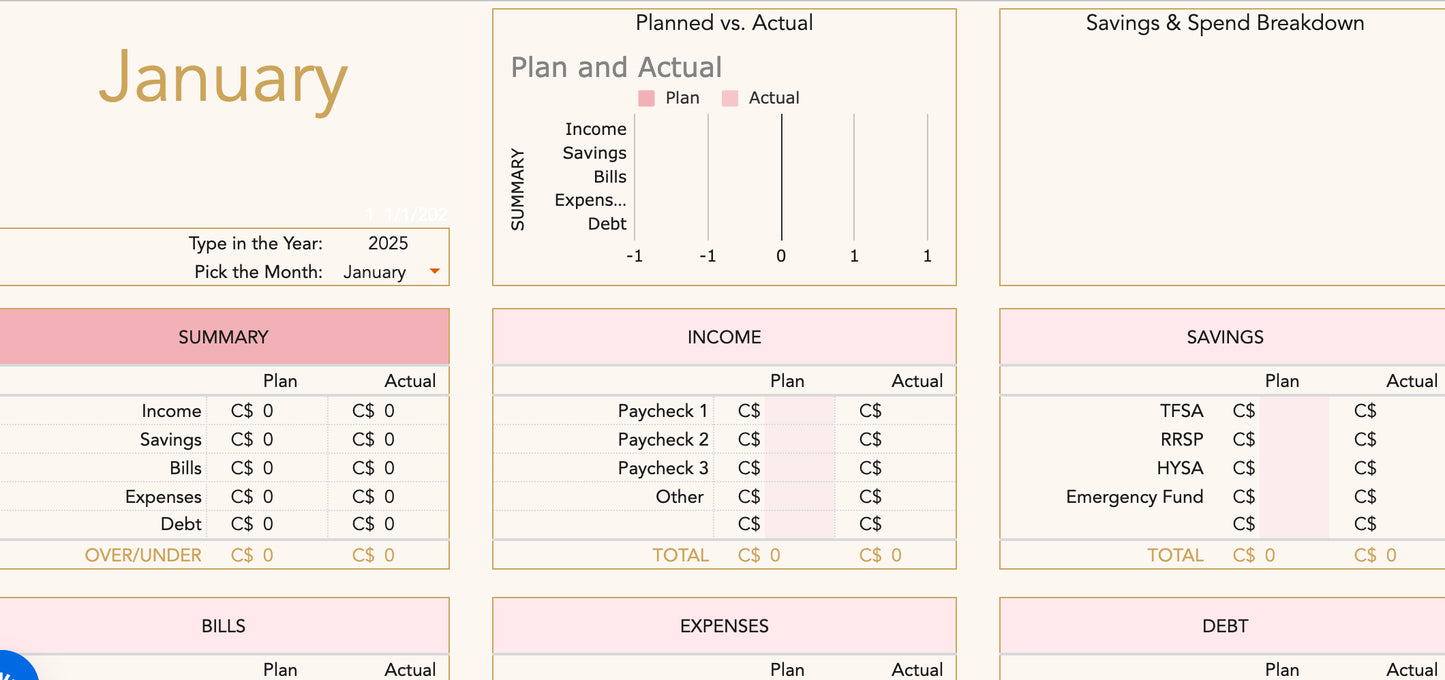This screenshot has height=680, width=1445.
Task: Click the EXPENSES section header
Action: click(724, 626)
